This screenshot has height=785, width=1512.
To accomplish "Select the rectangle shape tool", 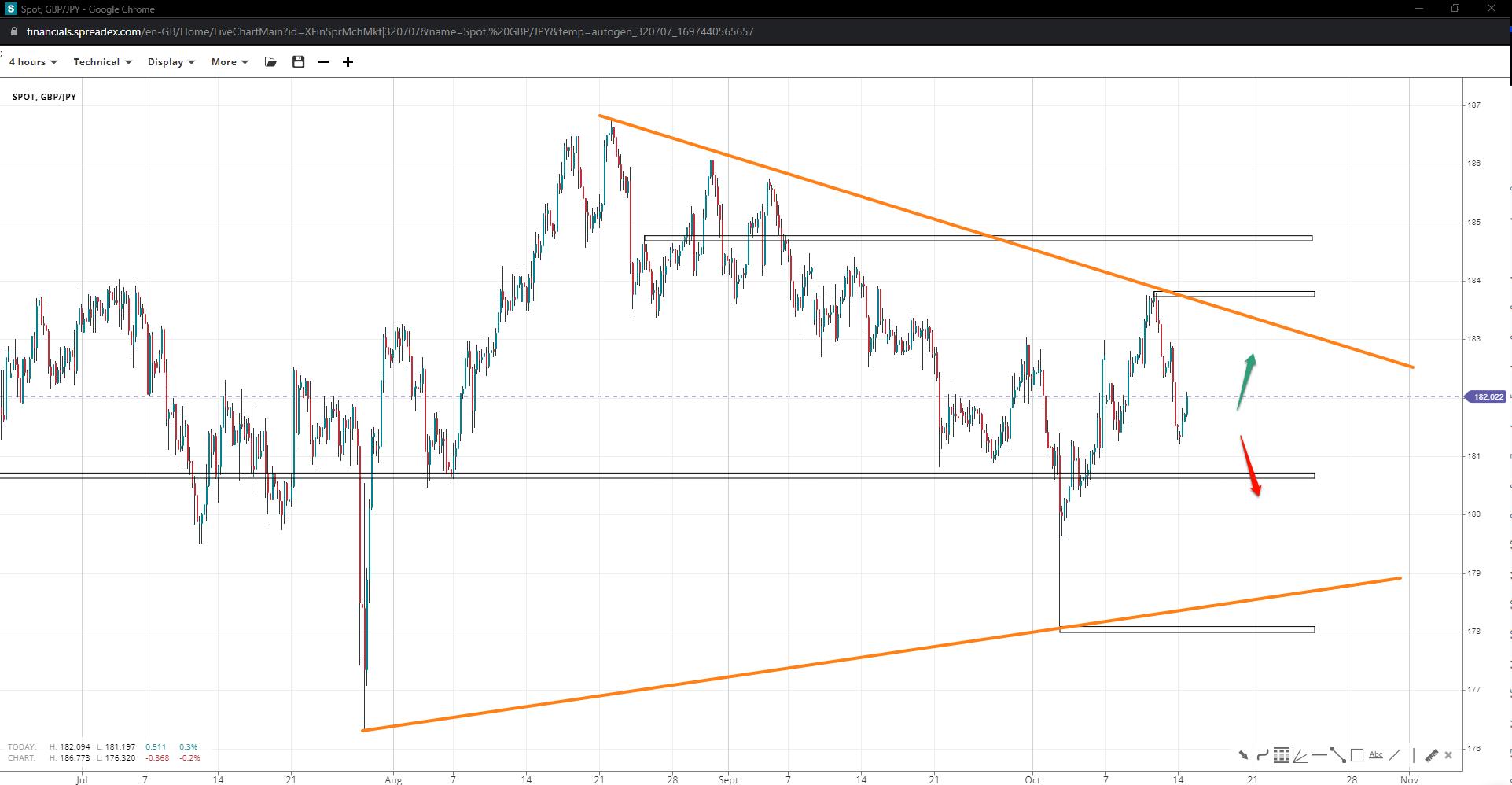I will [1356, 755].
